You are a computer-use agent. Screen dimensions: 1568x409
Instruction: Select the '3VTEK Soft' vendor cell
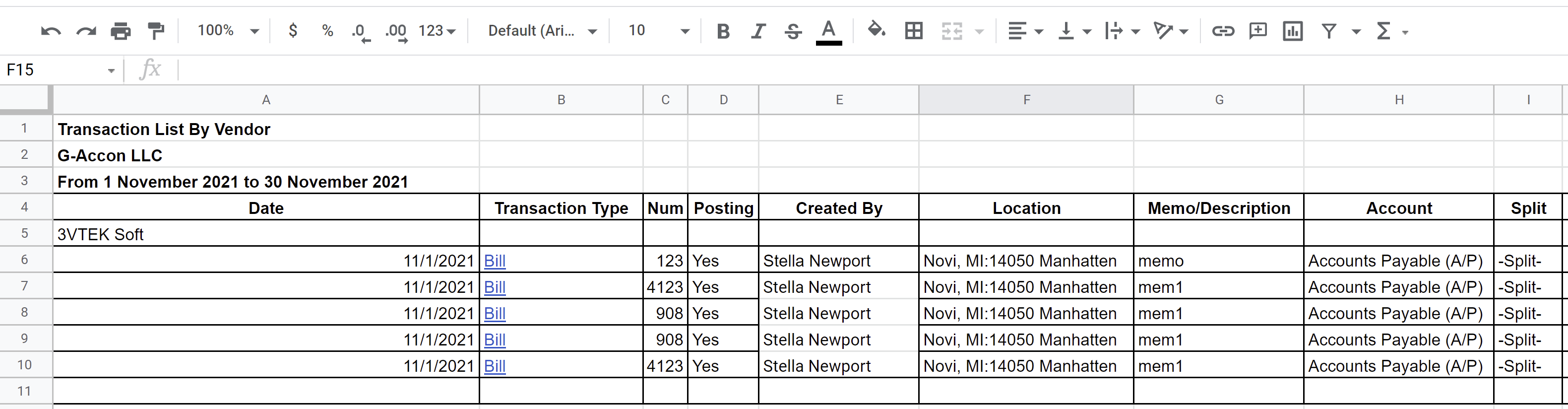point(266,234)
